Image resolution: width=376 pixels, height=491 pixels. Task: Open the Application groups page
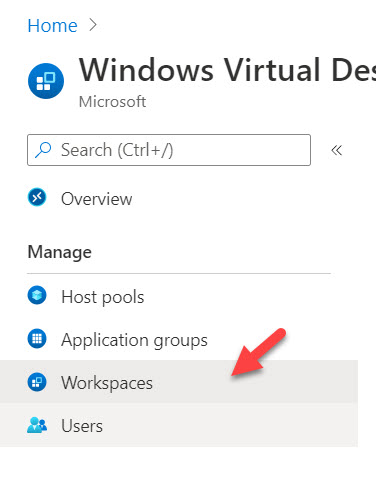pyautogui.click(x=134, y=340)
